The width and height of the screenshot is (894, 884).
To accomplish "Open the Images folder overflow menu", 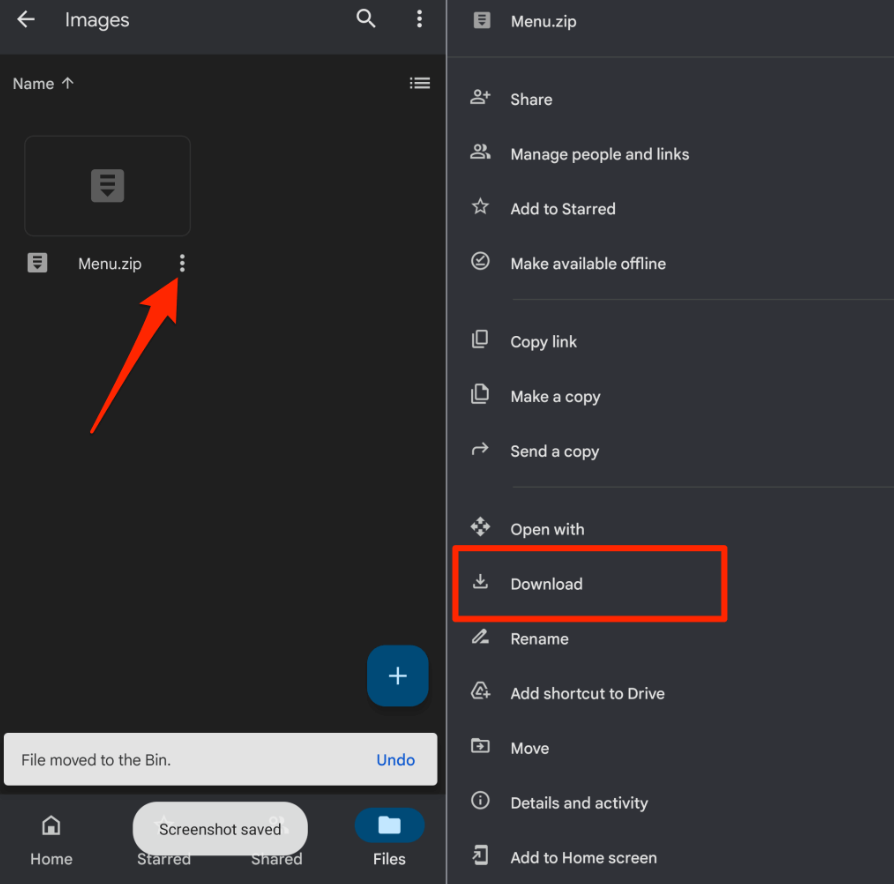I will [x=419, y=19].
